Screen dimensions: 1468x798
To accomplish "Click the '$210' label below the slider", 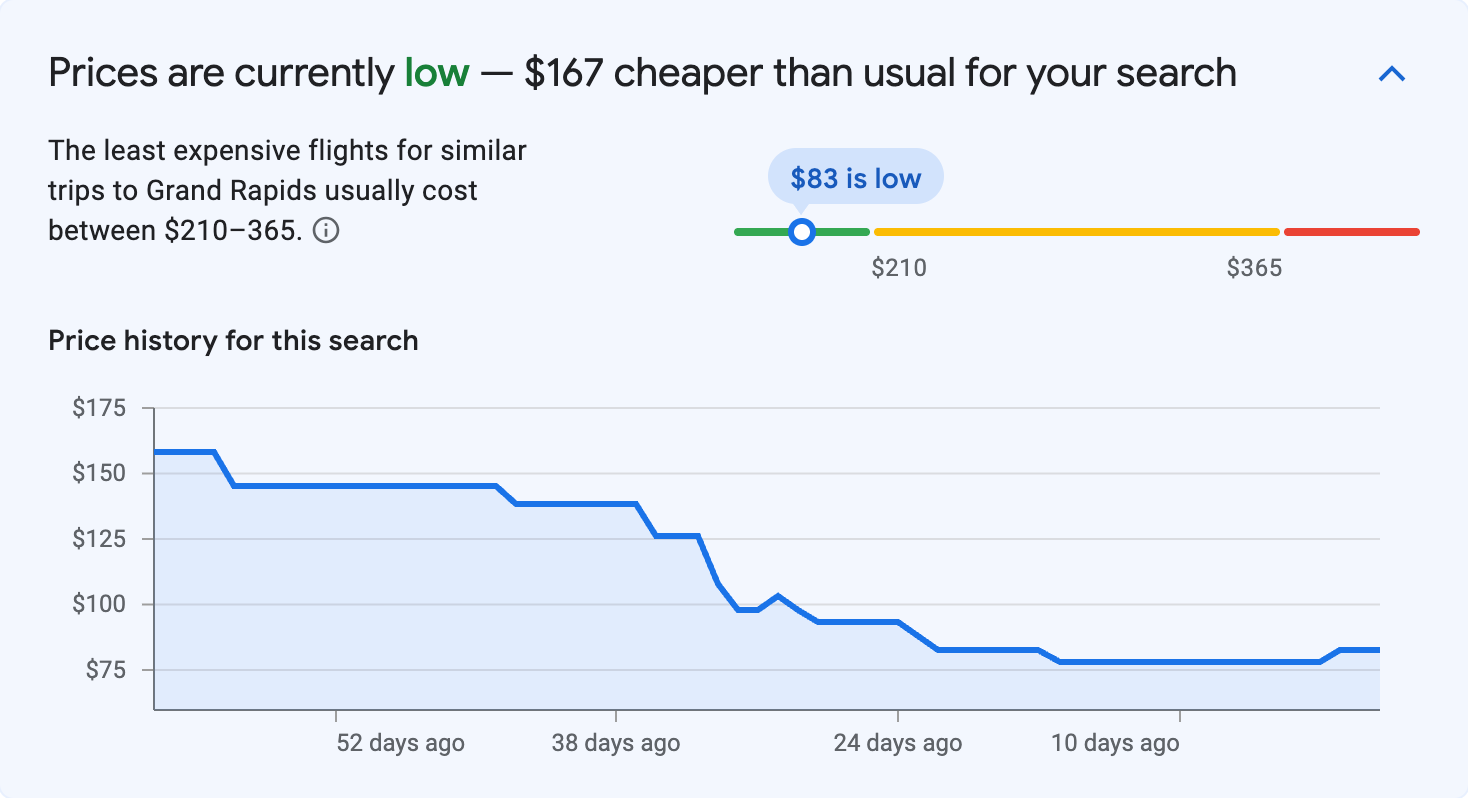I will pyautogui.click(x=900, y=267).
